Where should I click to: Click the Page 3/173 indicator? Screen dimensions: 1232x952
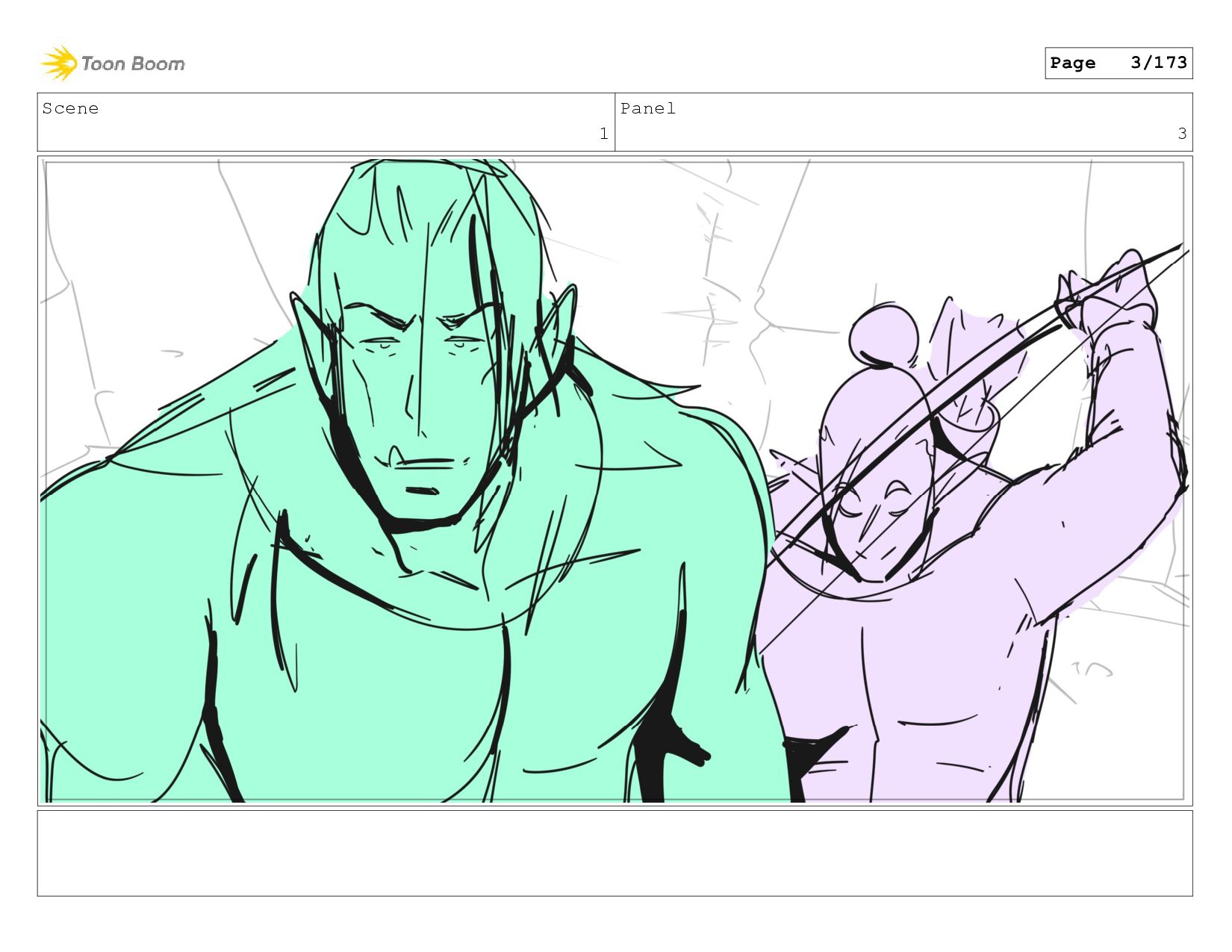pos(1119,63)
